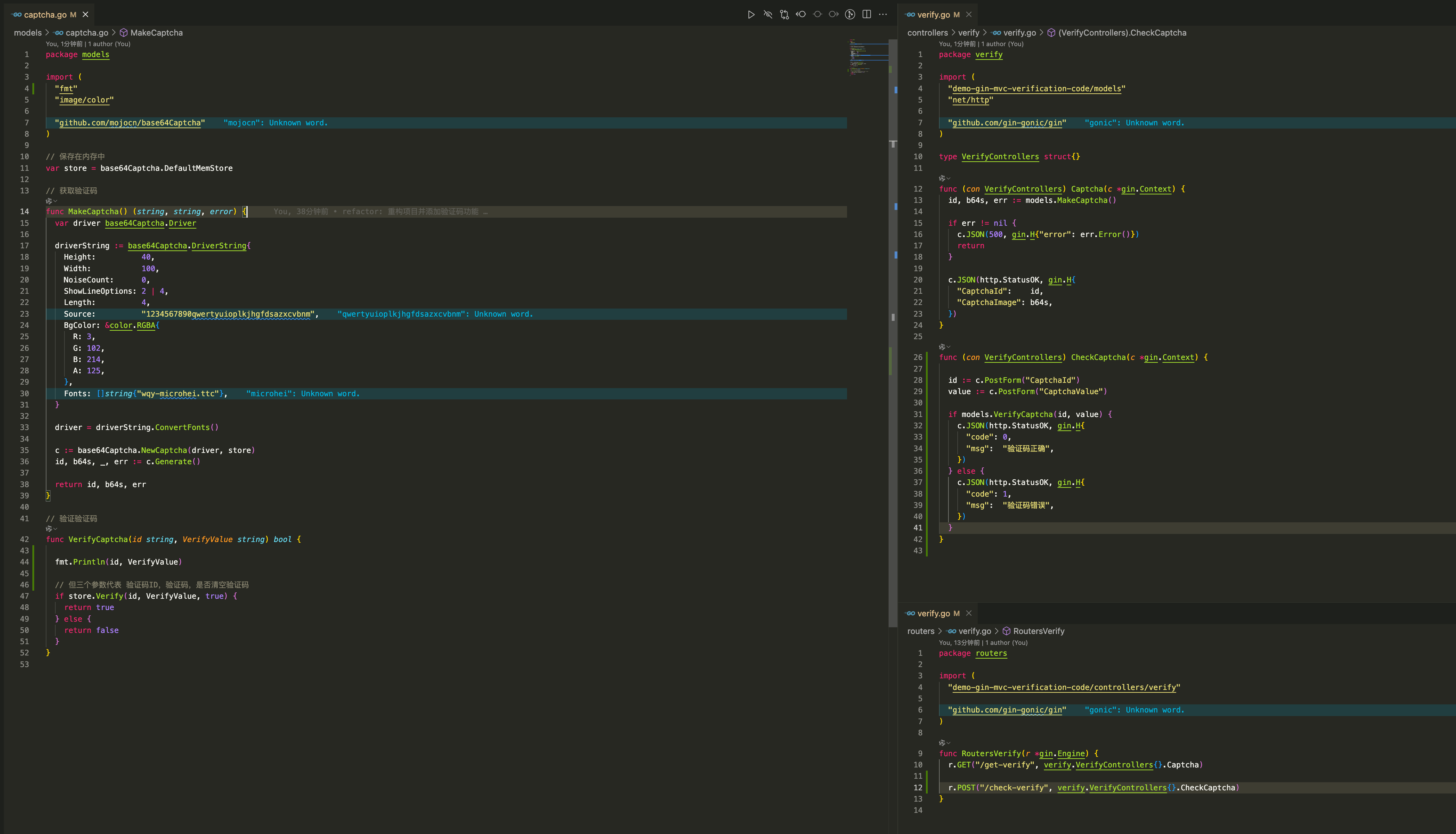
Task: Close the captcha.go tab
Action: 85,14
